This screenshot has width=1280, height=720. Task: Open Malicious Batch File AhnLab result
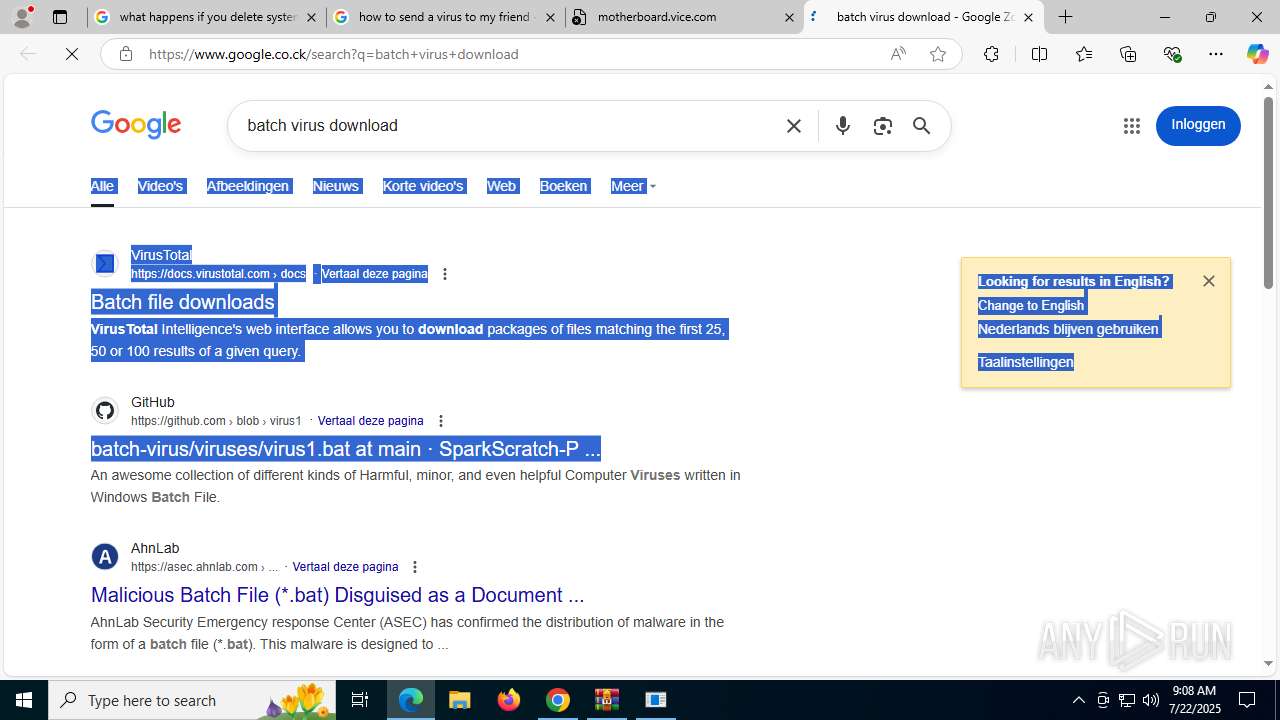coord(337,595)
